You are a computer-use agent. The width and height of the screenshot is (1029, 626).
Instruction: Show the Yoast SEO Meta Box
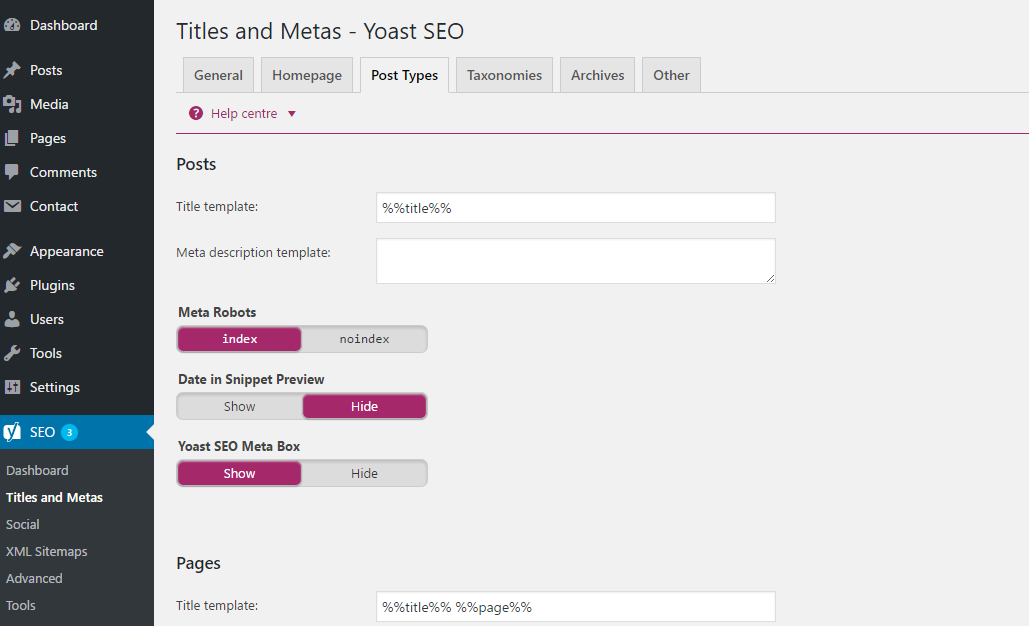240,474
